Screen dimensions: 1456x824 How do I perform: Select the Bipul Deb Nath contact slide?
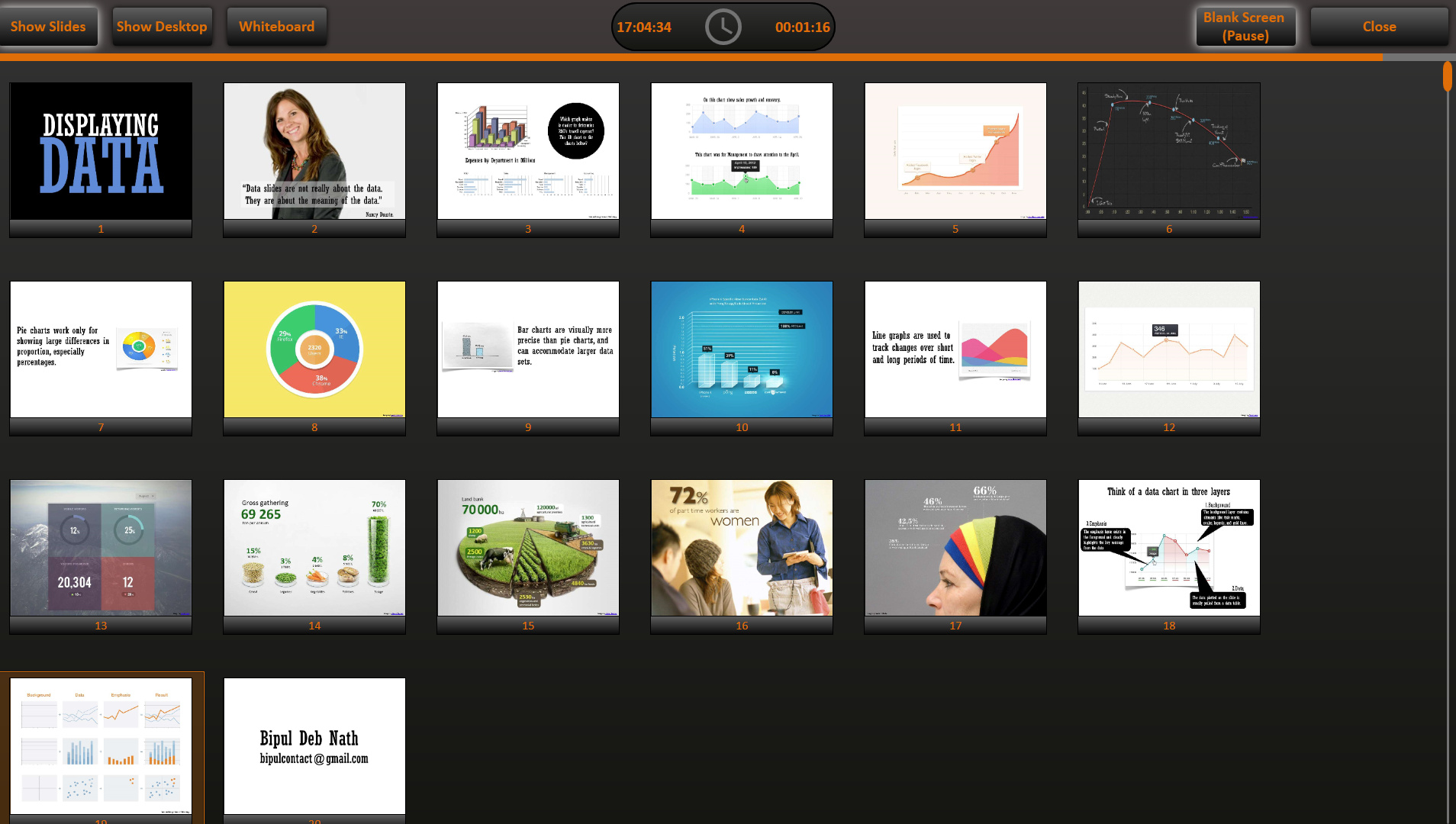tap(314, 746)
